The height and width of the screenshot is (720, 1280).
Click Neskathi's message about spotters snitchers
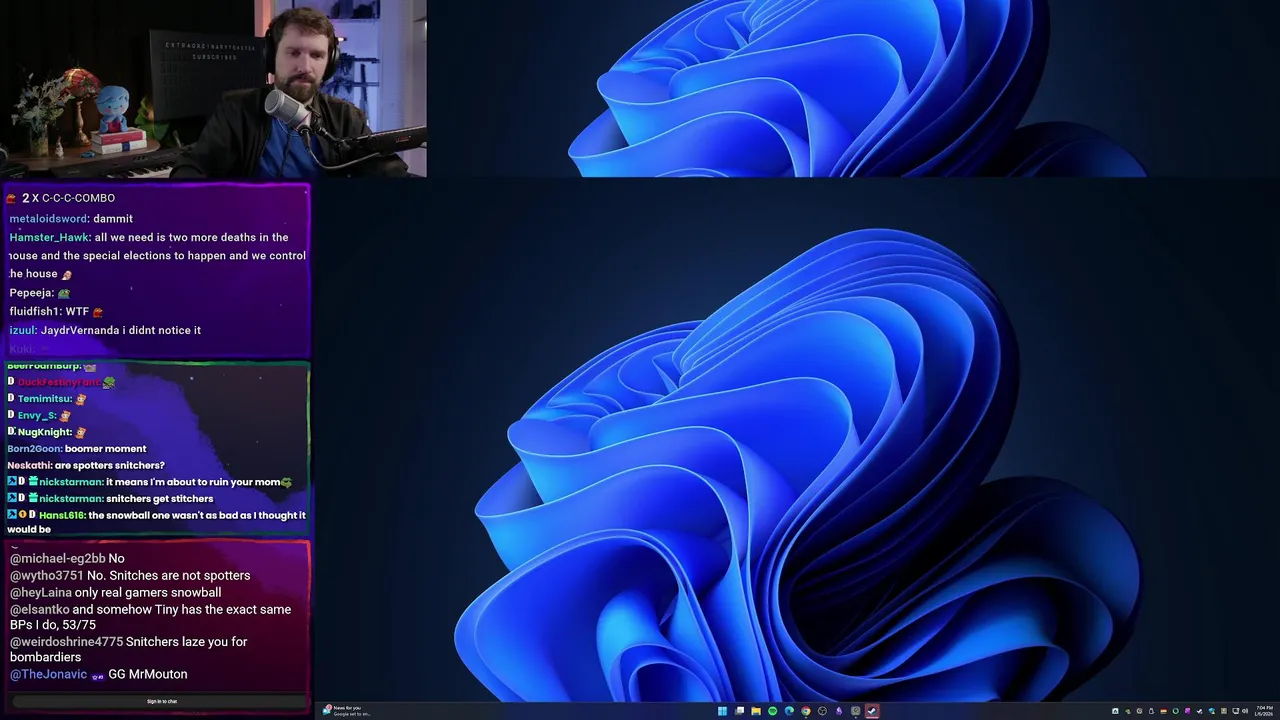(86, 465)
